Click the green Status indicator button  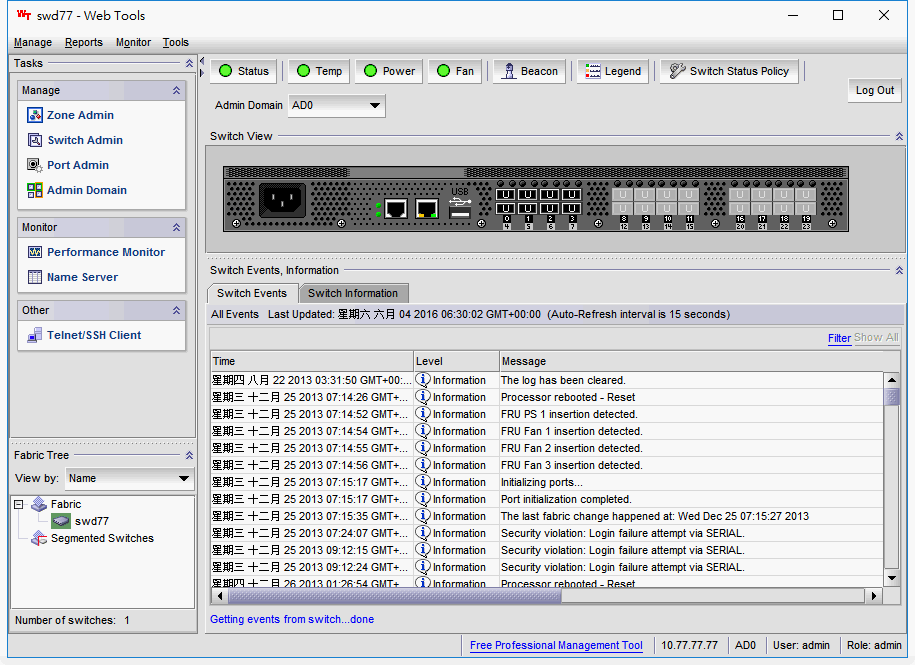point(244,71)
